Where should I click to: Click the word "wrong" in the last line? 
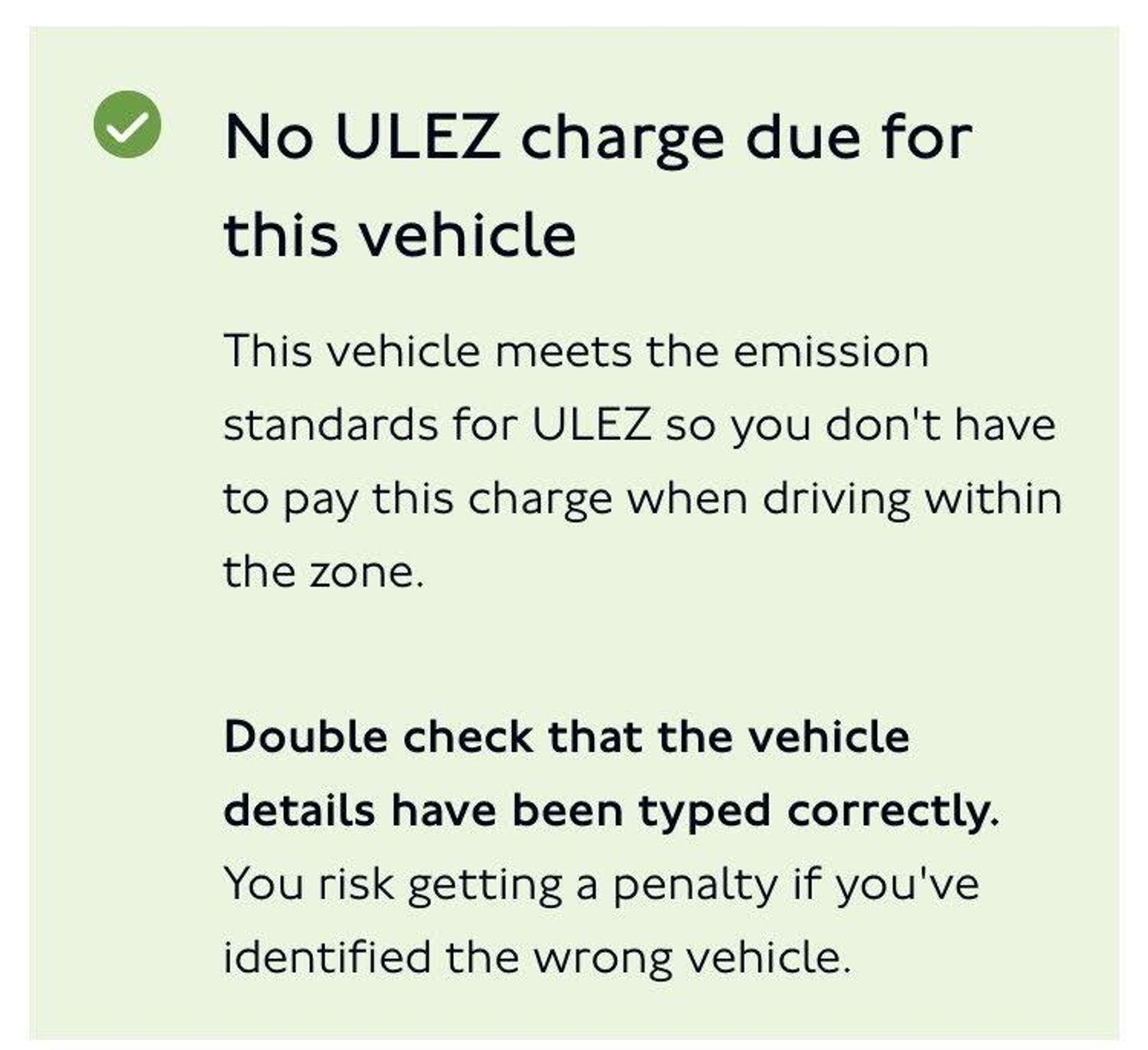pyautogui.click(x=602, y=959)
